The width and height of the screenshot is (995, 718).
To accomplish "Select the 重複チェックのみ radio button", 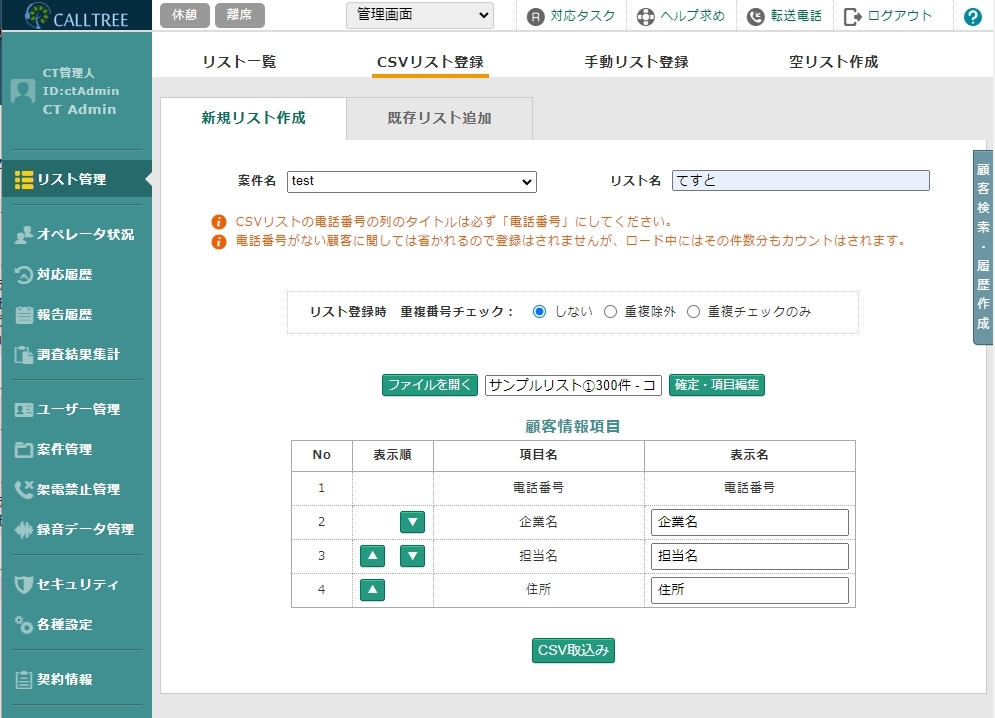I will [x=694, y=312].
